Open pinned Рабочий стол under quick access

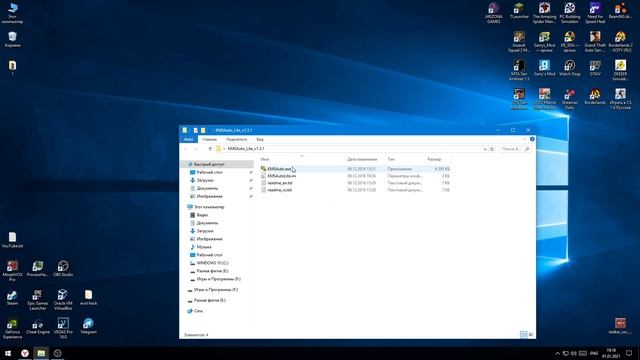point(209,172)
